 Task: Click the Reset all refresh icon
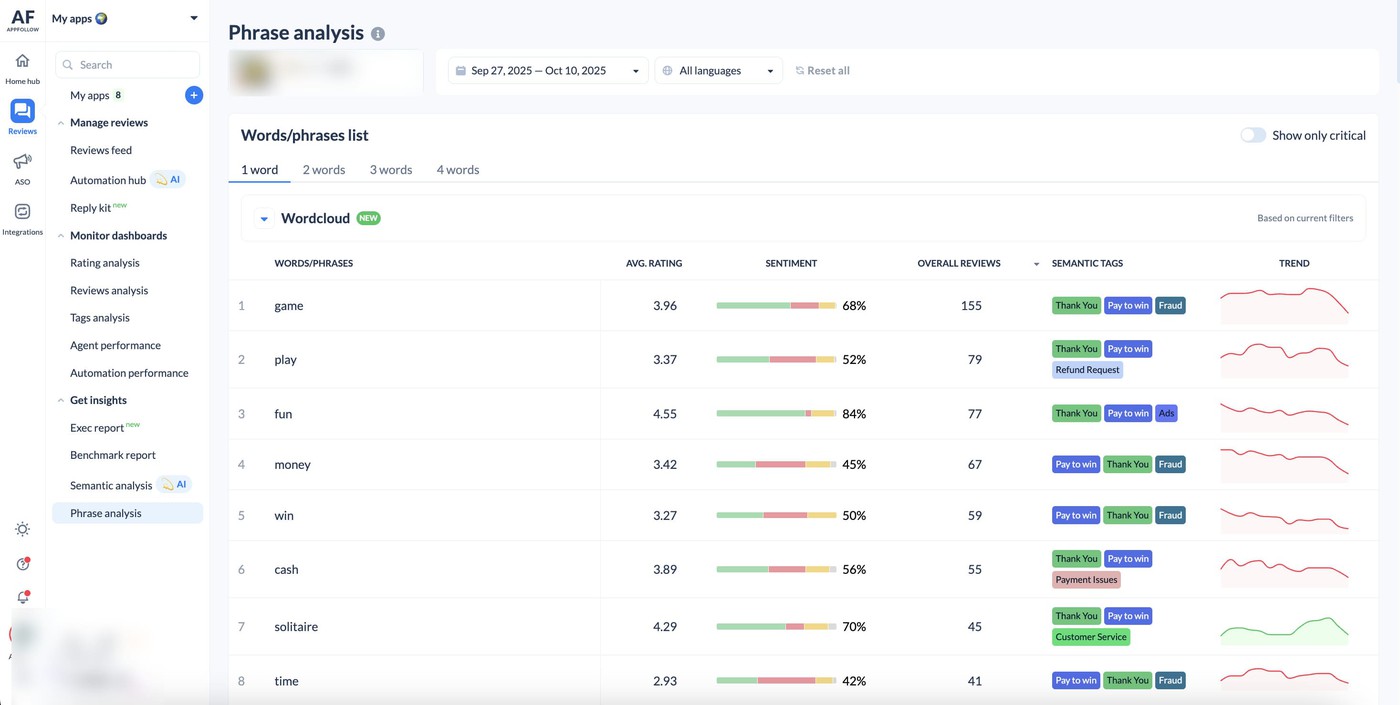pyautogui.click(x=799, y=71)
